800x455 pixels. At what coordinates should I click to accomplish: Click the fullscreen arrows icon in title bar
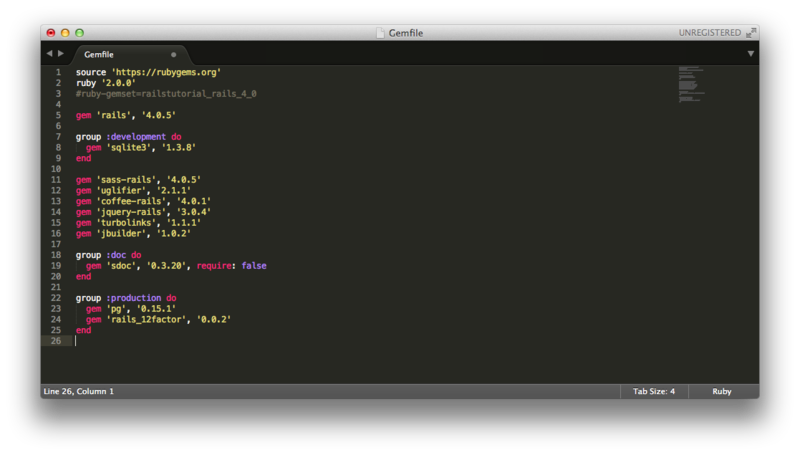coord(751,33)
